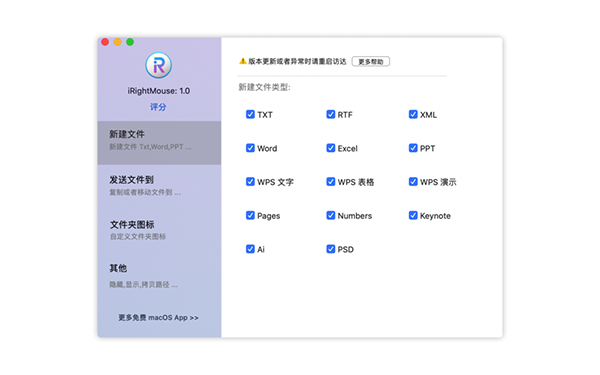Uncheck the Pages checkbox

coord(250,215)
